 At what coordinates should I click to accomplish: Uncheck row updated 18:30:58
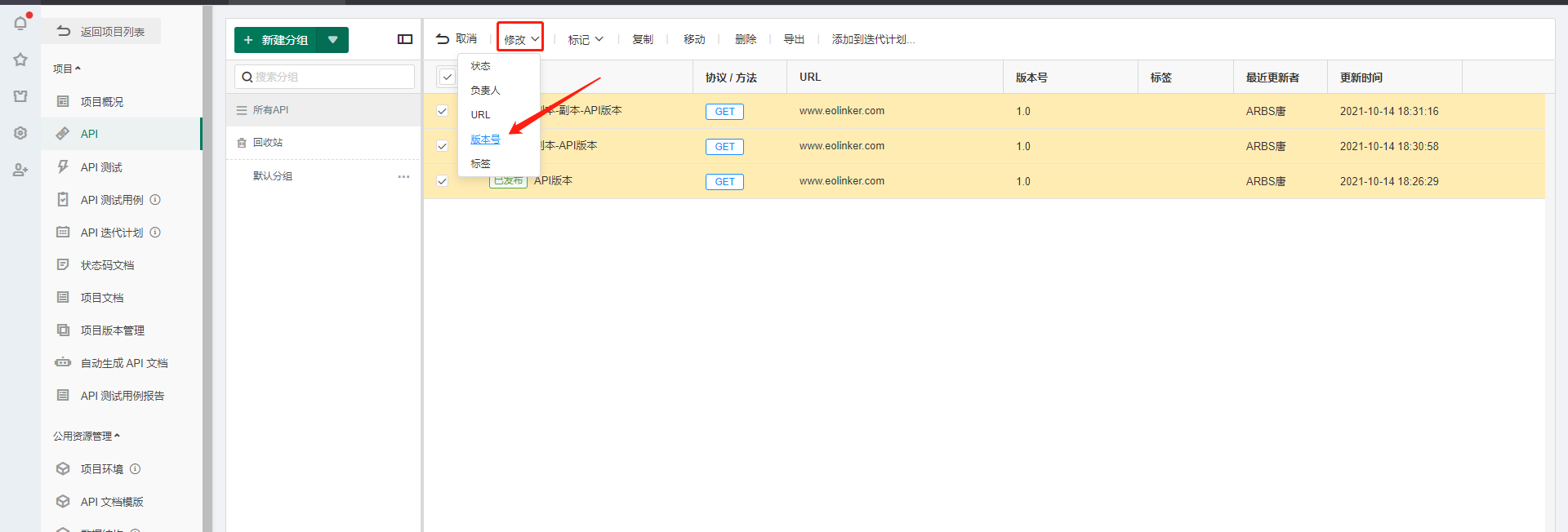point(442,146)
